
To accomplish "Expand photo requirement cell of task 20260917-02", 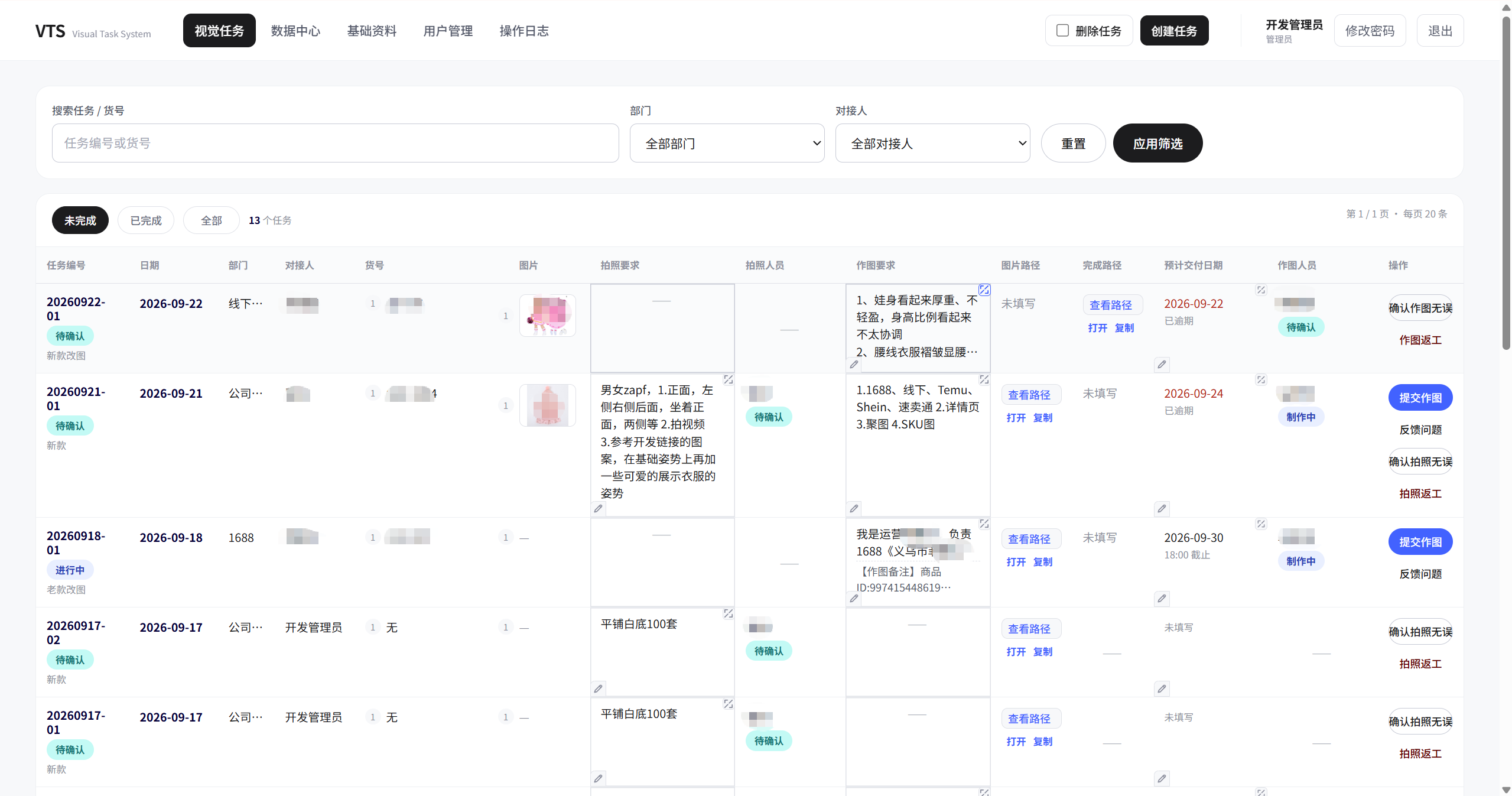I will point(729,613).
